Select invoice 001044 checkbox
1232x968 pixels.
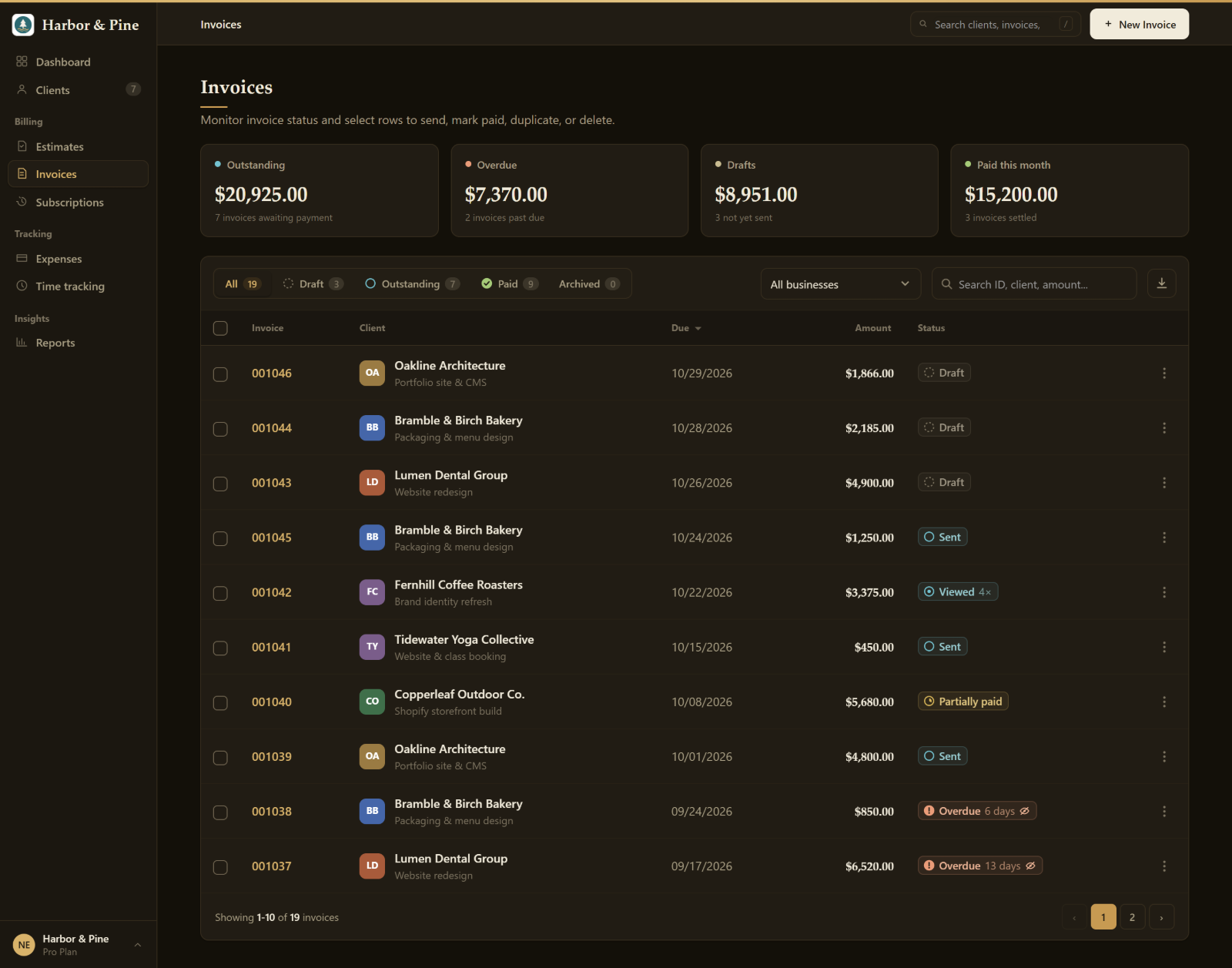click(x=220, y=429)
